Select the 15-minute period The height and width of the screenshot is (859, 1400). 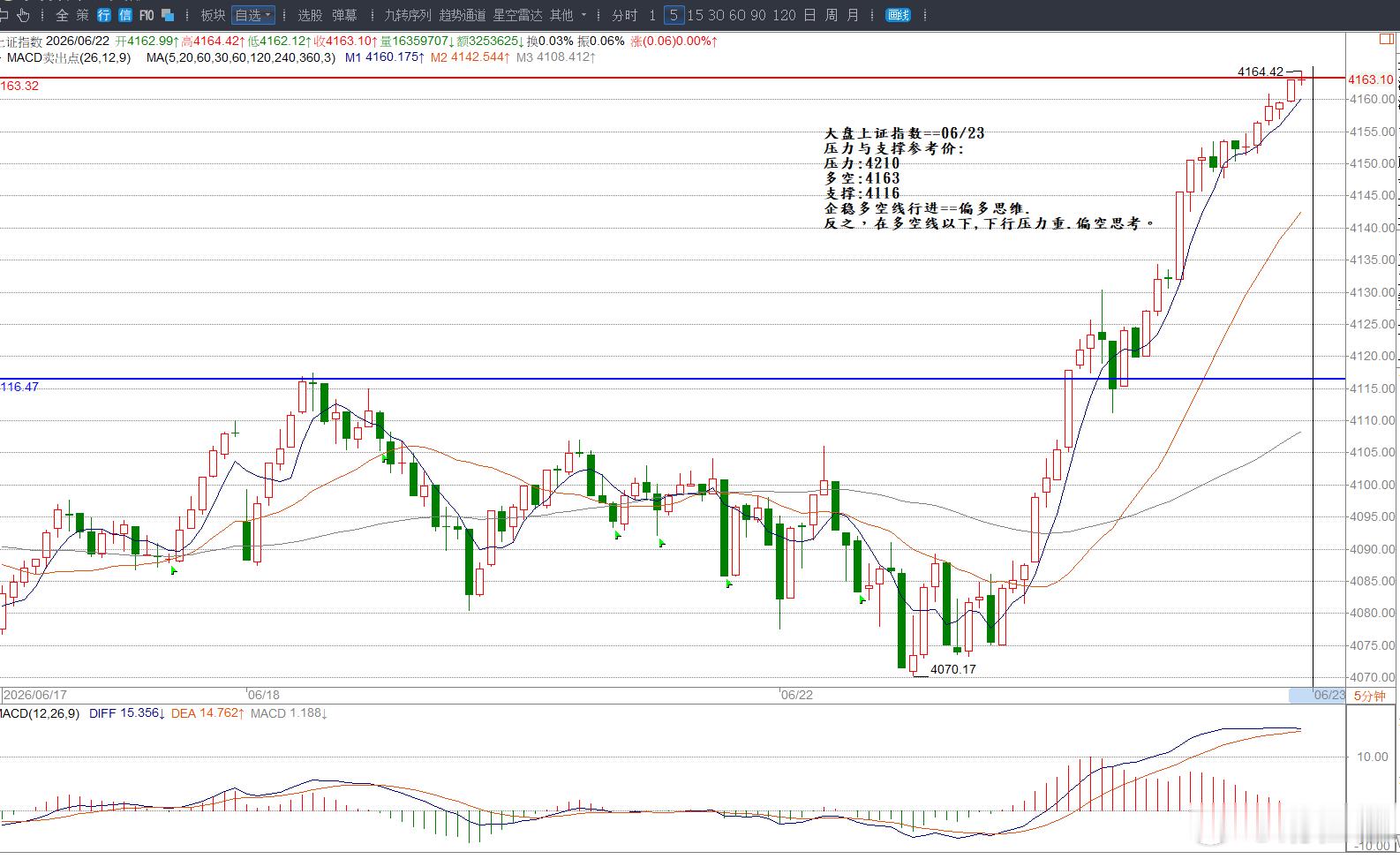(696, 15)
